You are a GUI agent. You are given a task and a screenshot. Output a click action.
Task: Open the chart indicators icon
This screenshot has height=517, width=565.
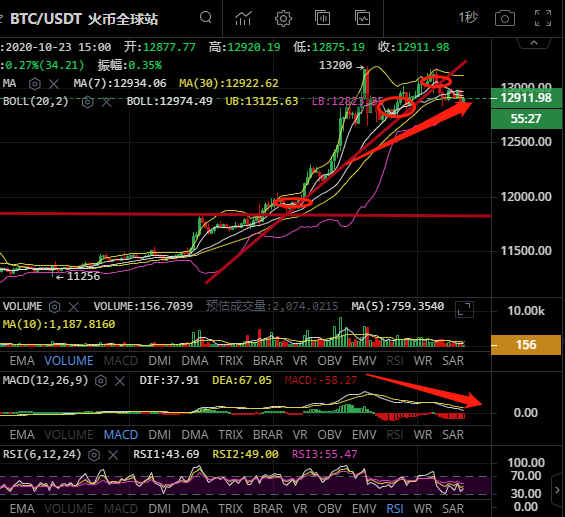[243, 18]
